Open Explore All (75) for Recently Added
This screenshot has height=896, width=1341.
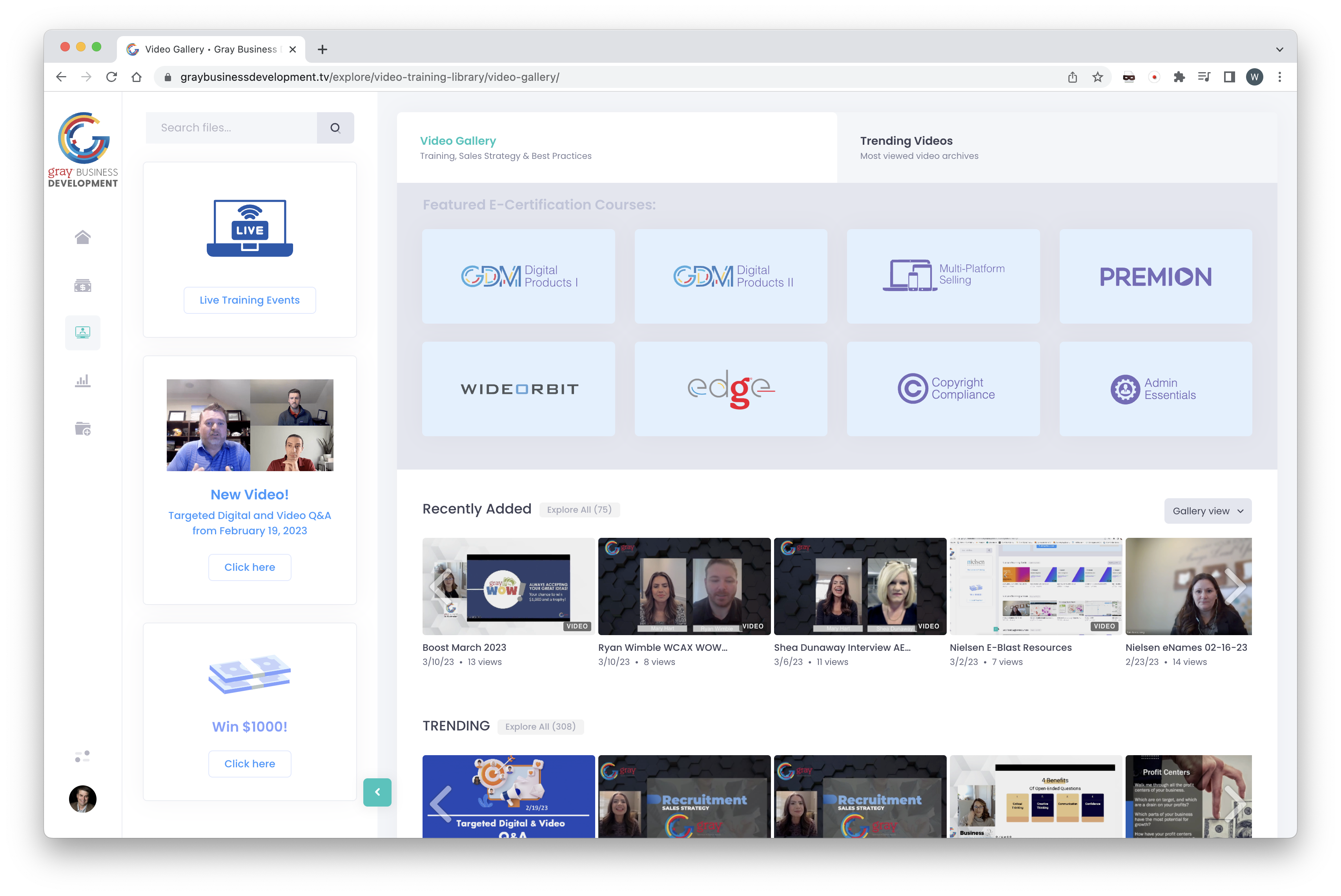(x=579, y=510)
